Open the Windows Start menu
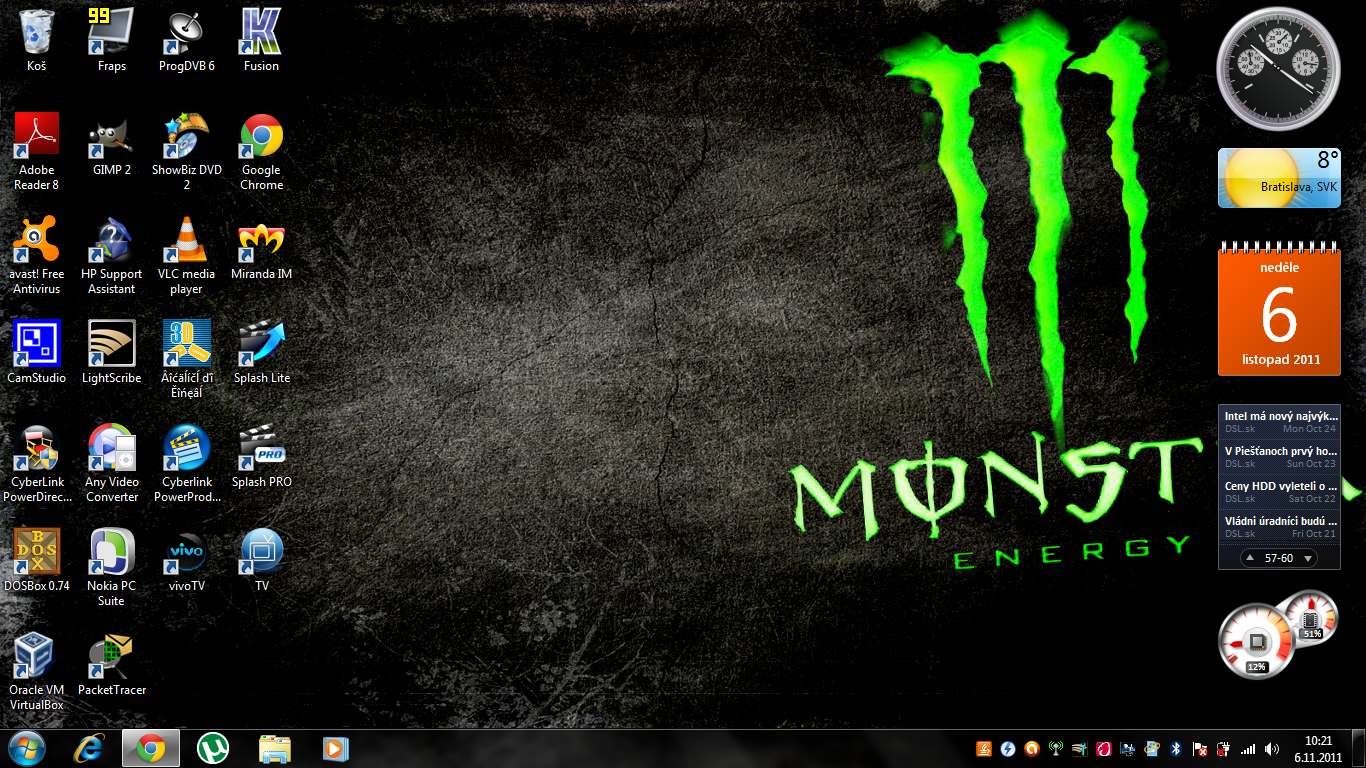 coord(26,748)
